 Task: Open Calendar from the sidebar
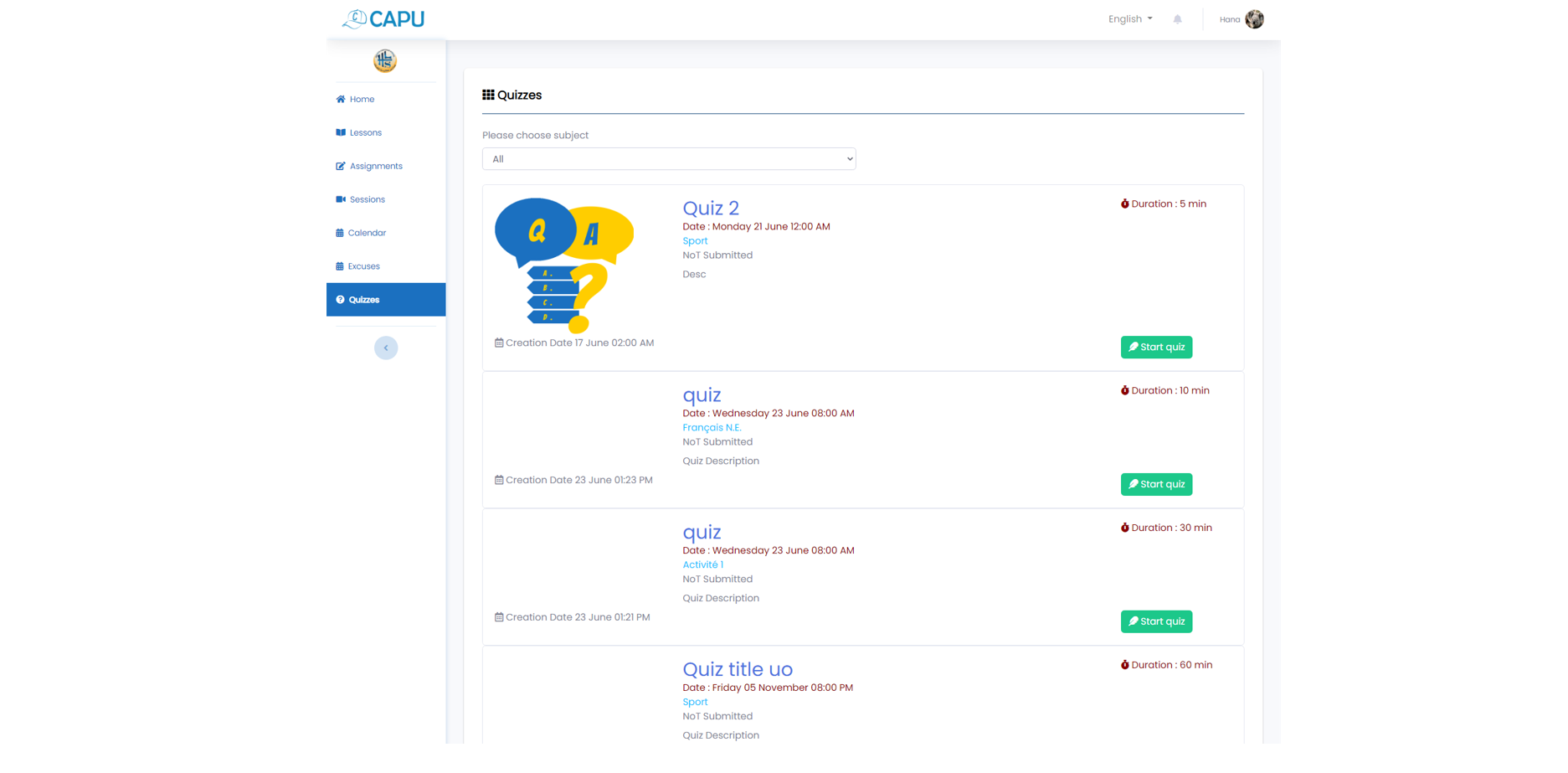386,233
